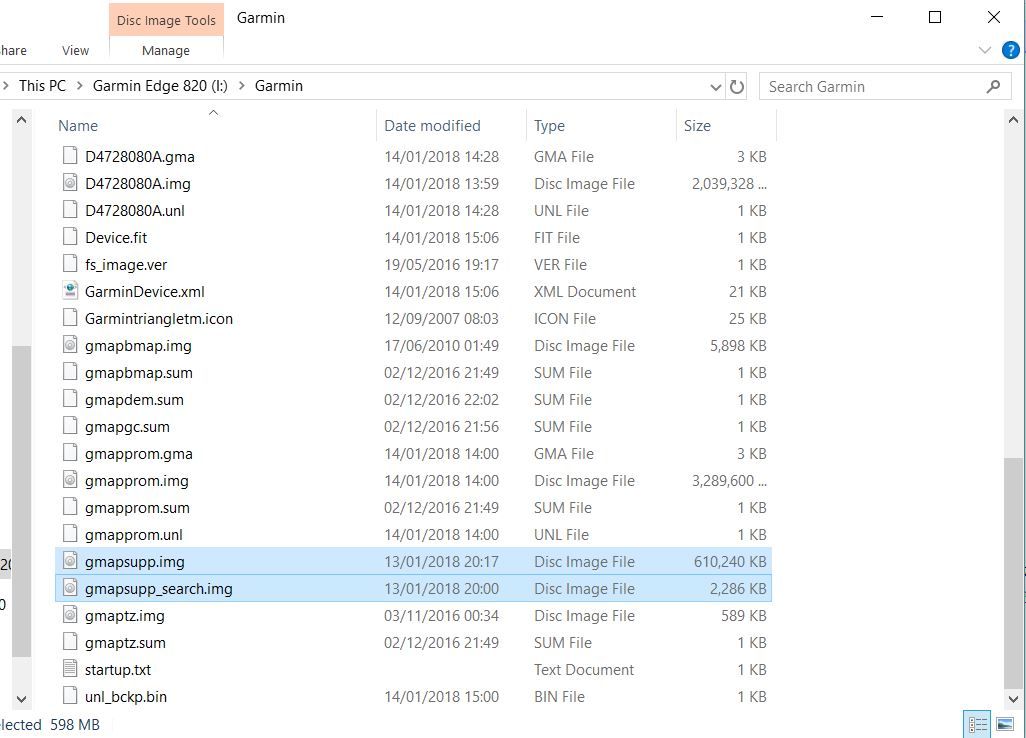Click the gmapbmap.img disc image icon
This screenshot has height=738, width=1026.
click(x=70, y=345)
